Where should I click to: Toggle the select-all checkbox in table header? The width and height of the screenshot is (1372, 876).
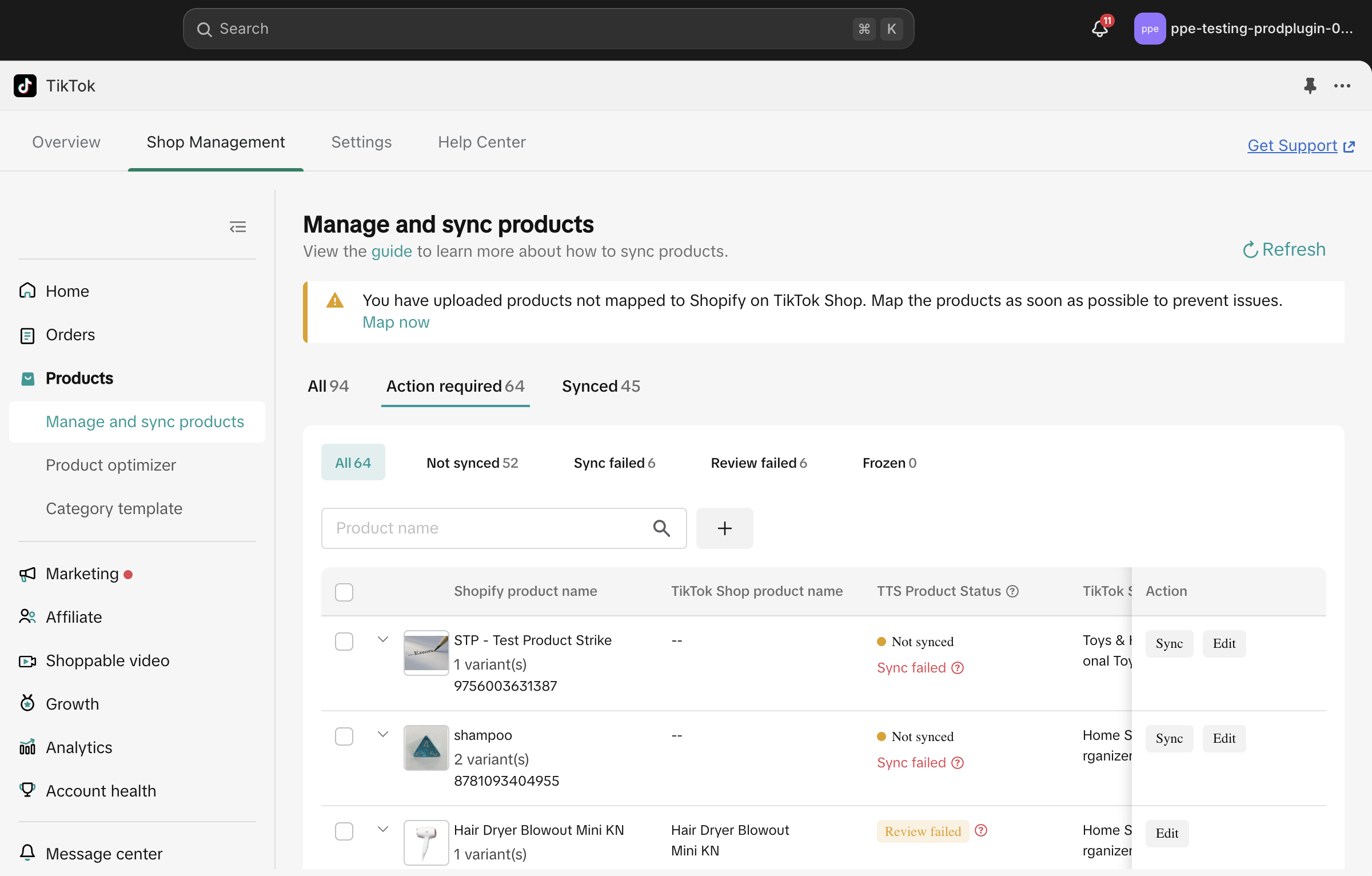click(x=344, y=592)
